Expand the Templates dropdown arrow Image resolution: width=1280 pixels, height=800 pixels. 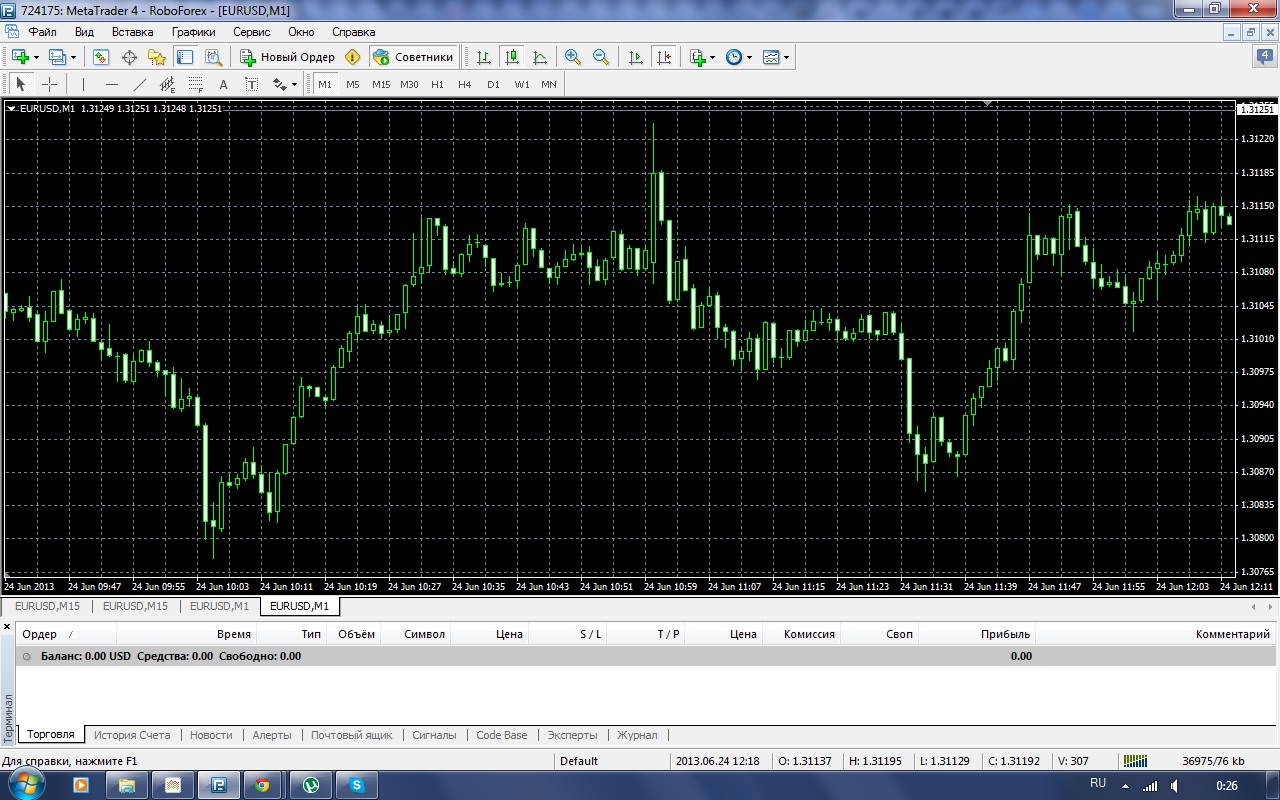coord(787,57)
